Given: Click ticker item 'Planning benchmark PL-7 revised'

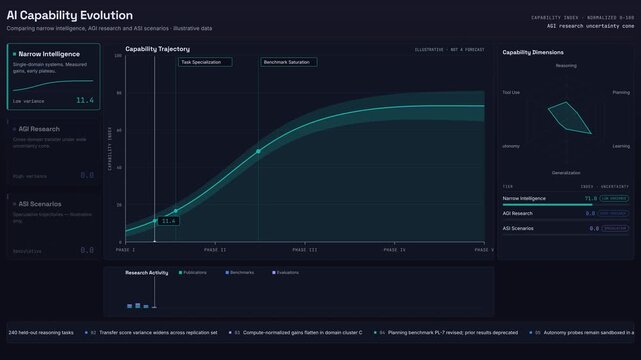Looking at the screenshot, I should tap(453, 333).
